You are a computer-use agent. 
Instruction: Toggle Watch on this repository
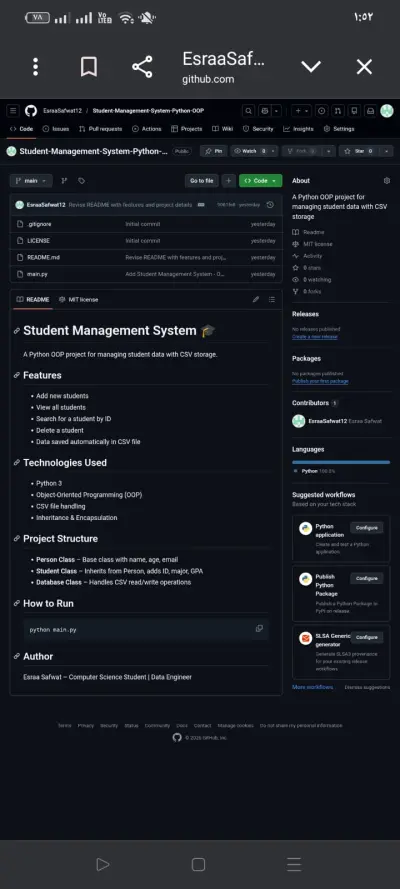(x=249, y=151)
